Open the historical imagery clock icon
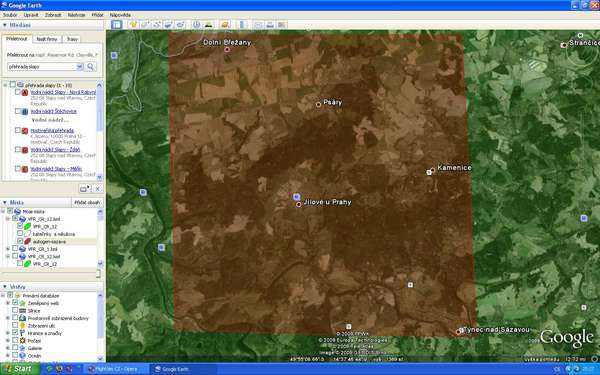The width and height of the screenshot is (600, 375). [196, 24]
